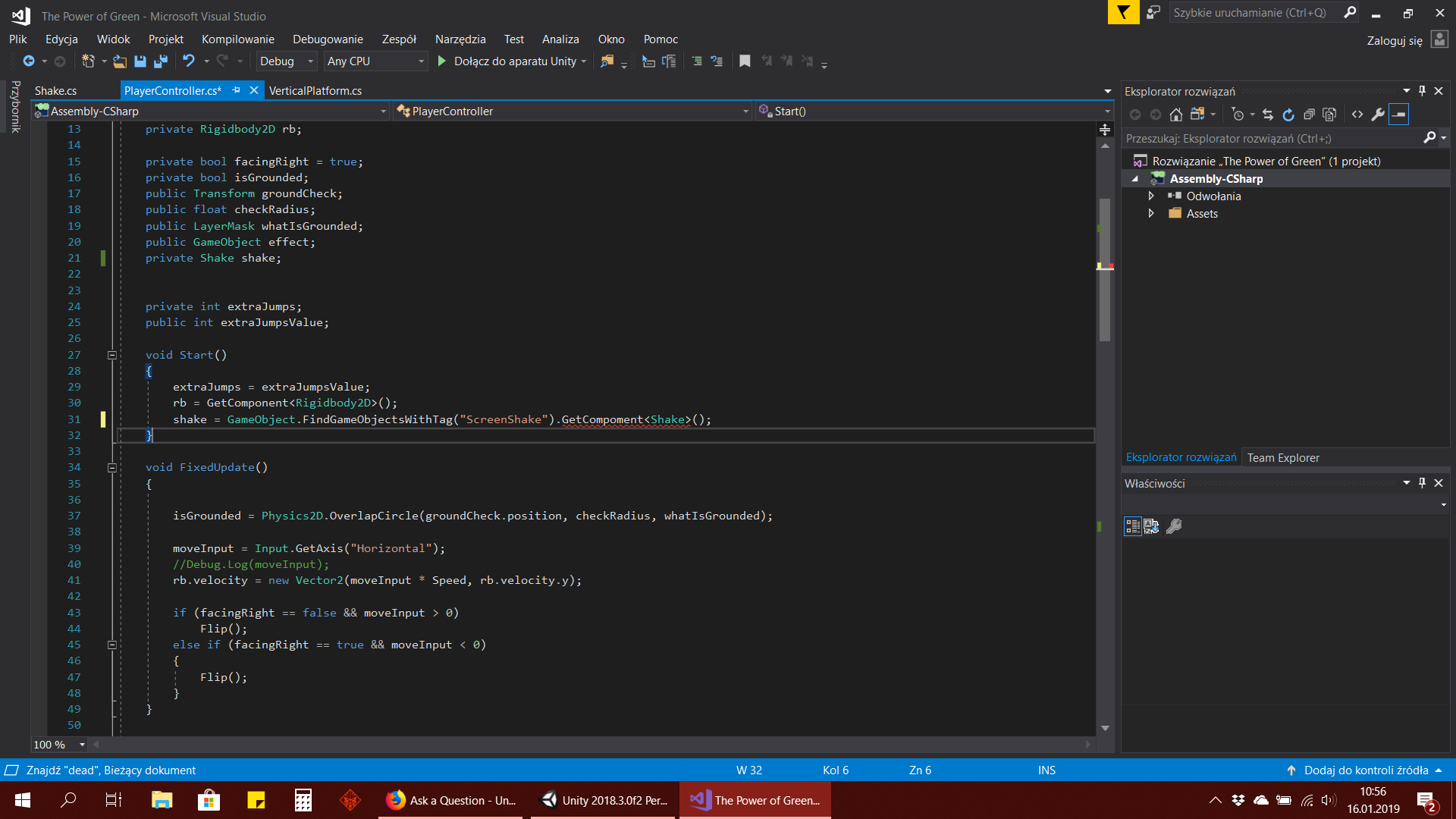Expand the Odwołania references node
1456x819 pixels.
pyautogui.click(x=1151, y=196)
